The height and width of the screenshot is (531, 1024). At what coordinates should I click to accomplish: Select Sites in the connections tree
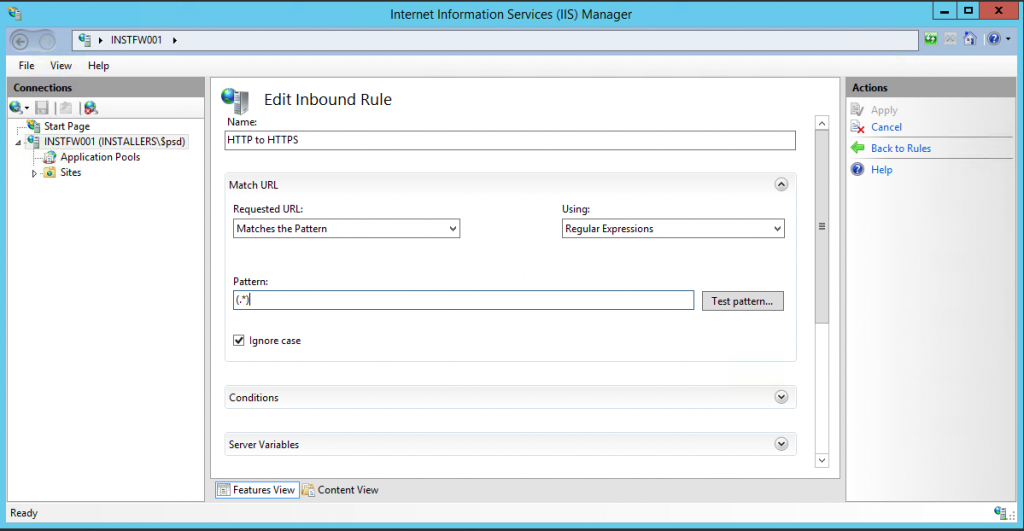(x=71, y=172)
